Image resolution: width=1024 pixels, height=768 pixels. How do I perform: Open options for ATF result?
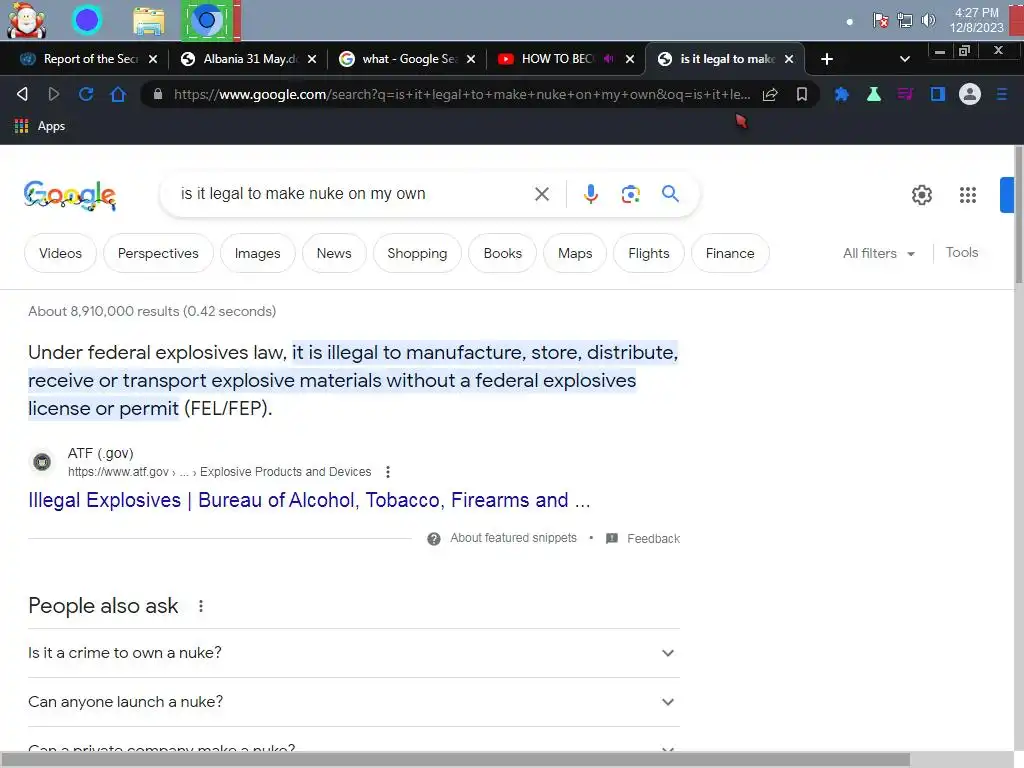pyautogui.click(x=388, y=472)
